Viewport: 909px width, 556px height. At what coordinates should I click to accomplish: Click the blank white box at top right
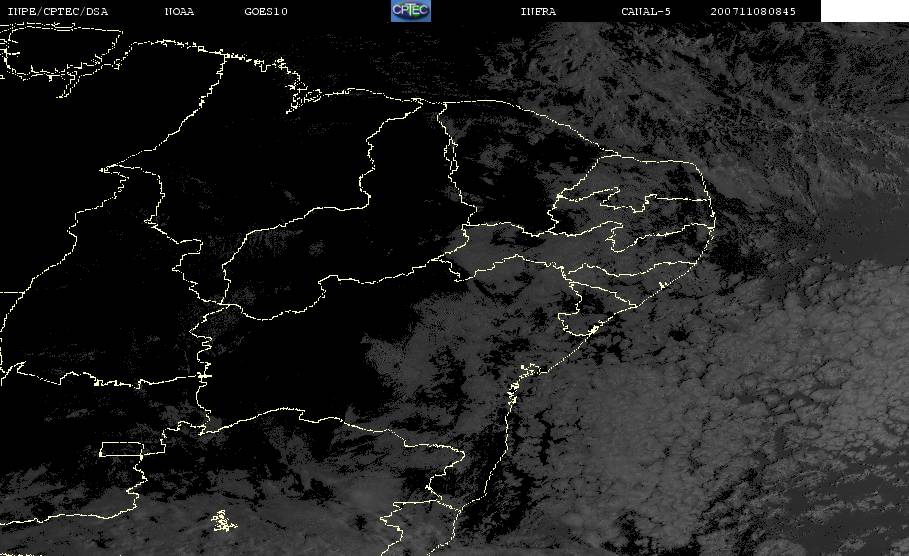coord(864,11)
